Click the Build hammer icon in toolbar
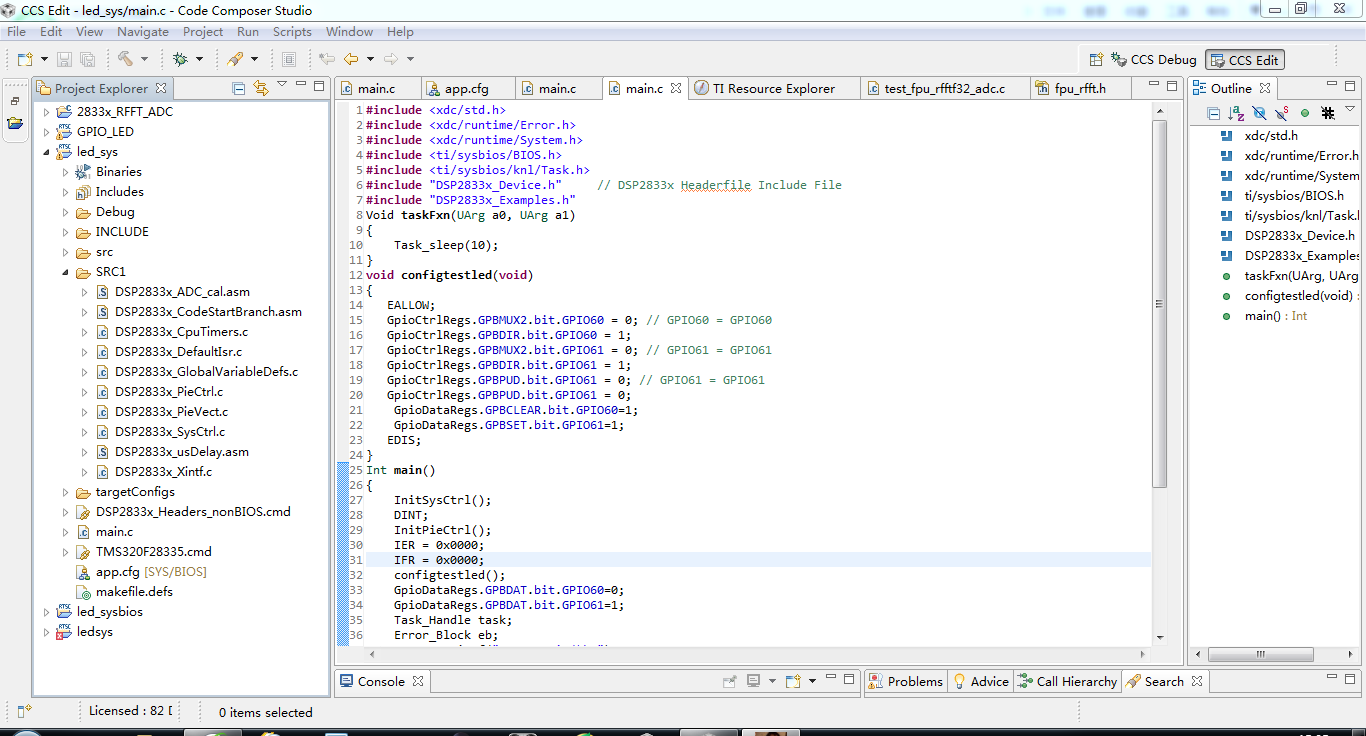The image size is (1366, 736). (x=125, y=59)
